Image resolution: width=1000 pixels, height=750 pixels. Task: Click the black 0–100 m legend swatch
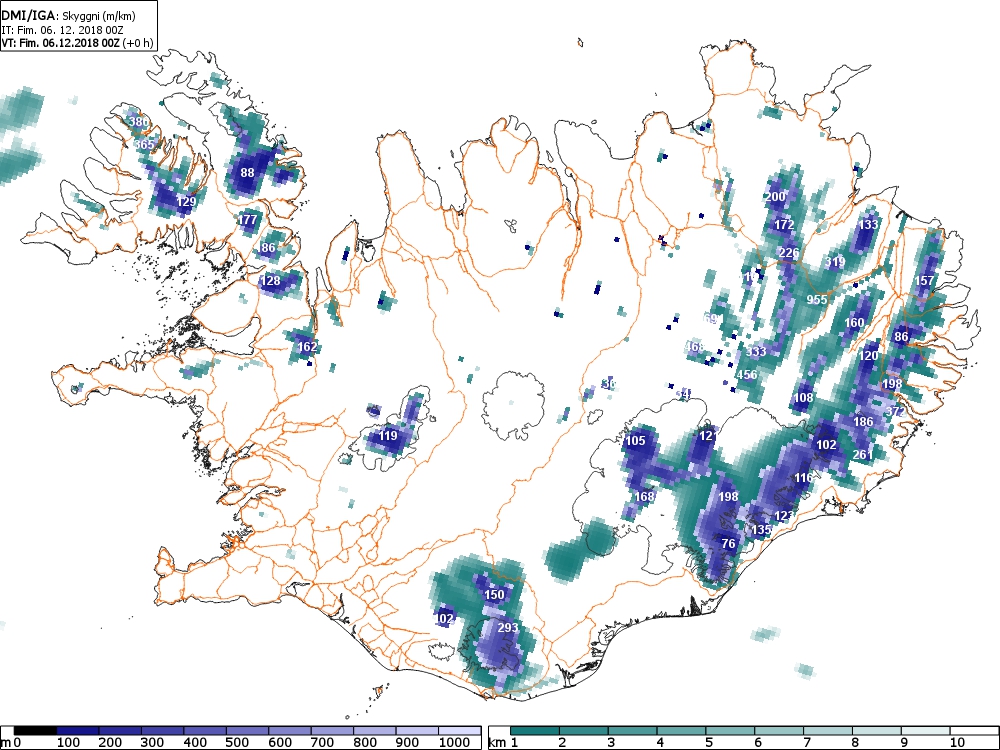35,731
